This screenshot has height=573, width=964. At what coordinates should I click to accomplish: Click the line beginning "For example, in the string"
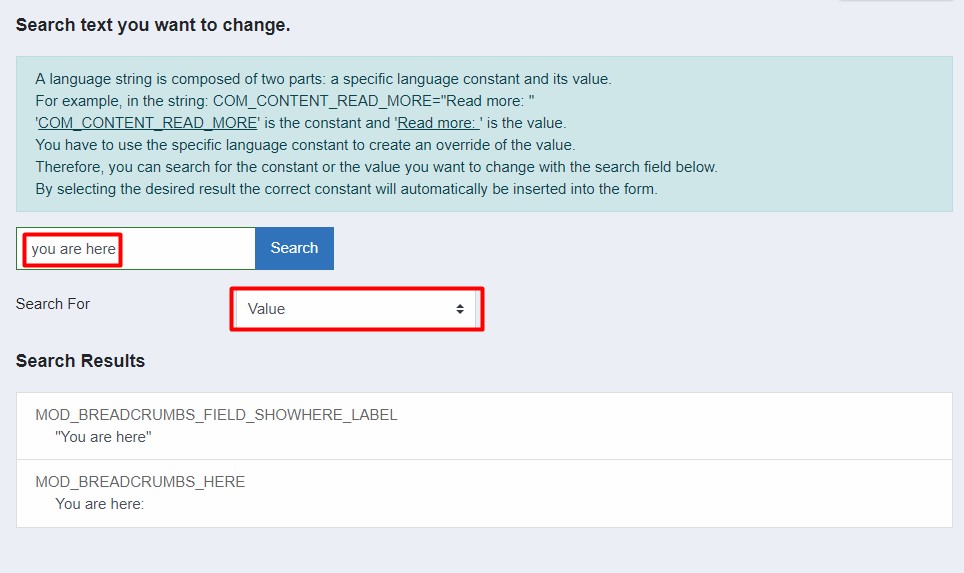(285, 101)
